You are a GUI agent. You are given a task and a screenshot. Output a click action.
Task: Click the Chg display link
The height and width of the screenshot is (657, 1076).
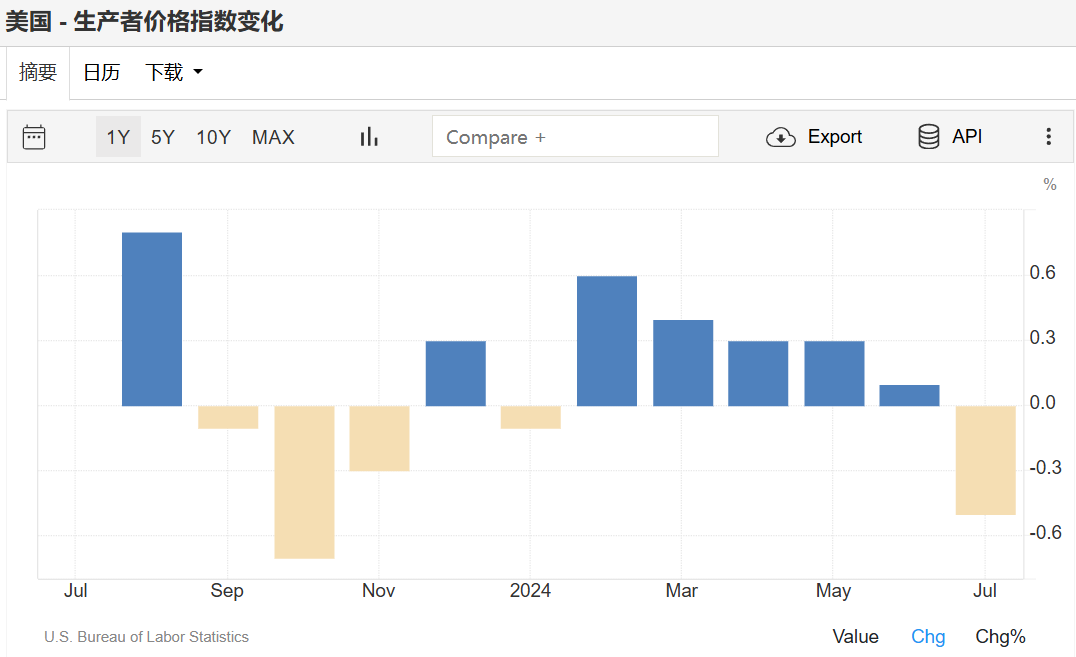tap(928, 636)
